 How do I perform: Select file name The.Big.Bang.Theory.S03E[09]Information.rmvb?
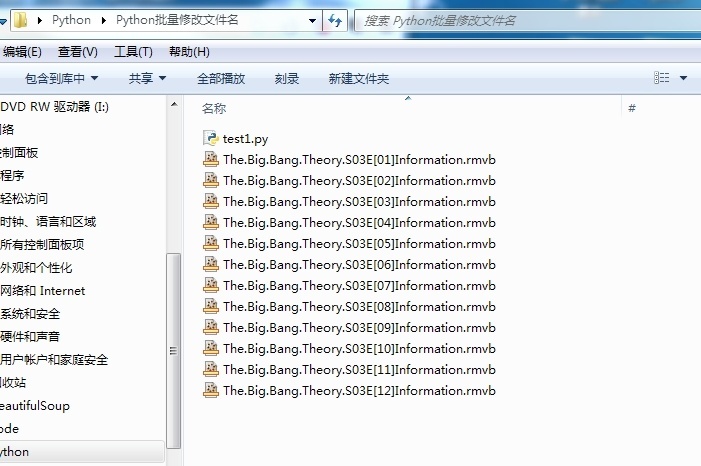[x=359, y=328]
